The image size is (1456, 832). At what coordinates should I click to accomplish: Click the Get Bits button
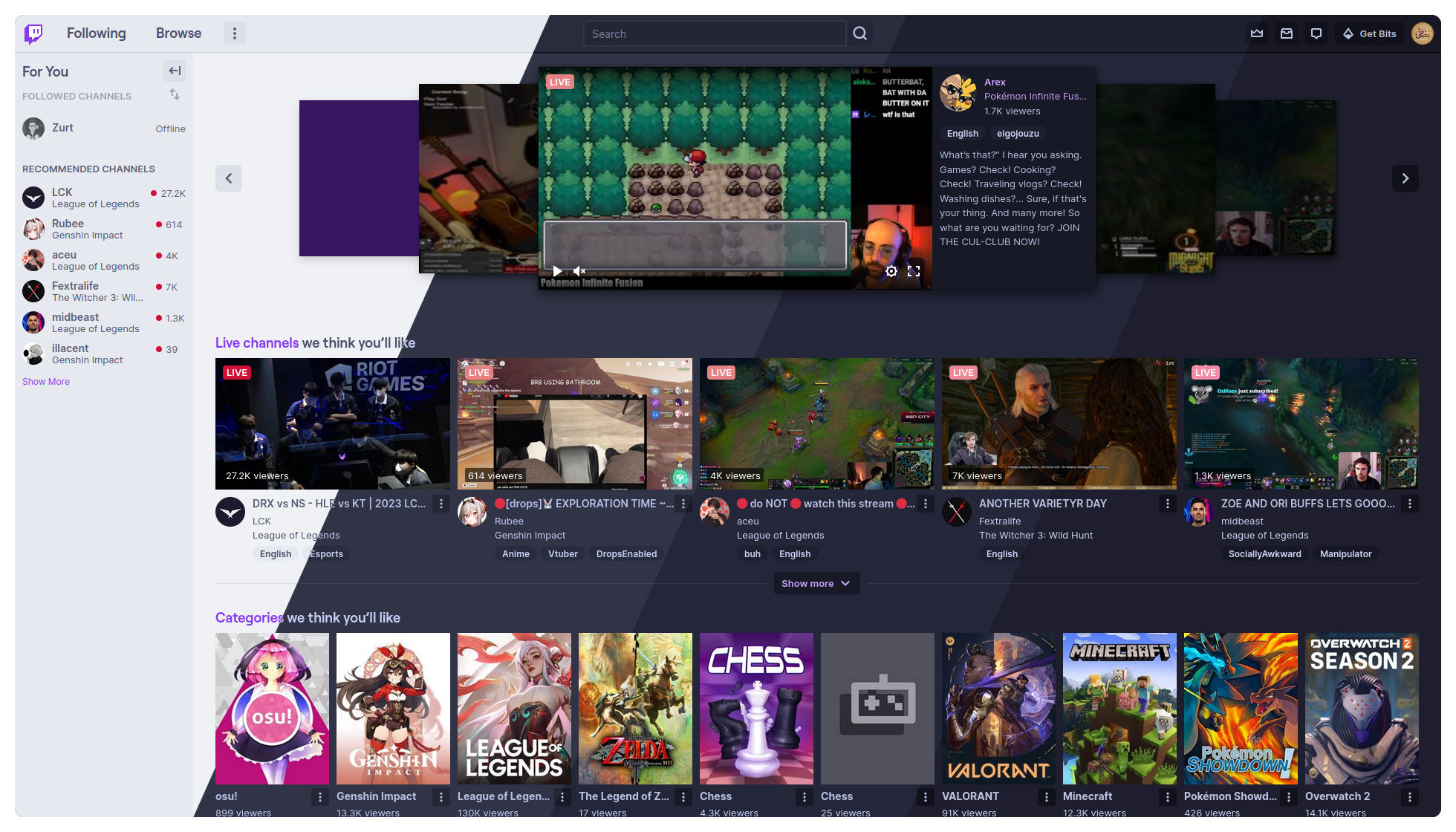click(1370, 33)
